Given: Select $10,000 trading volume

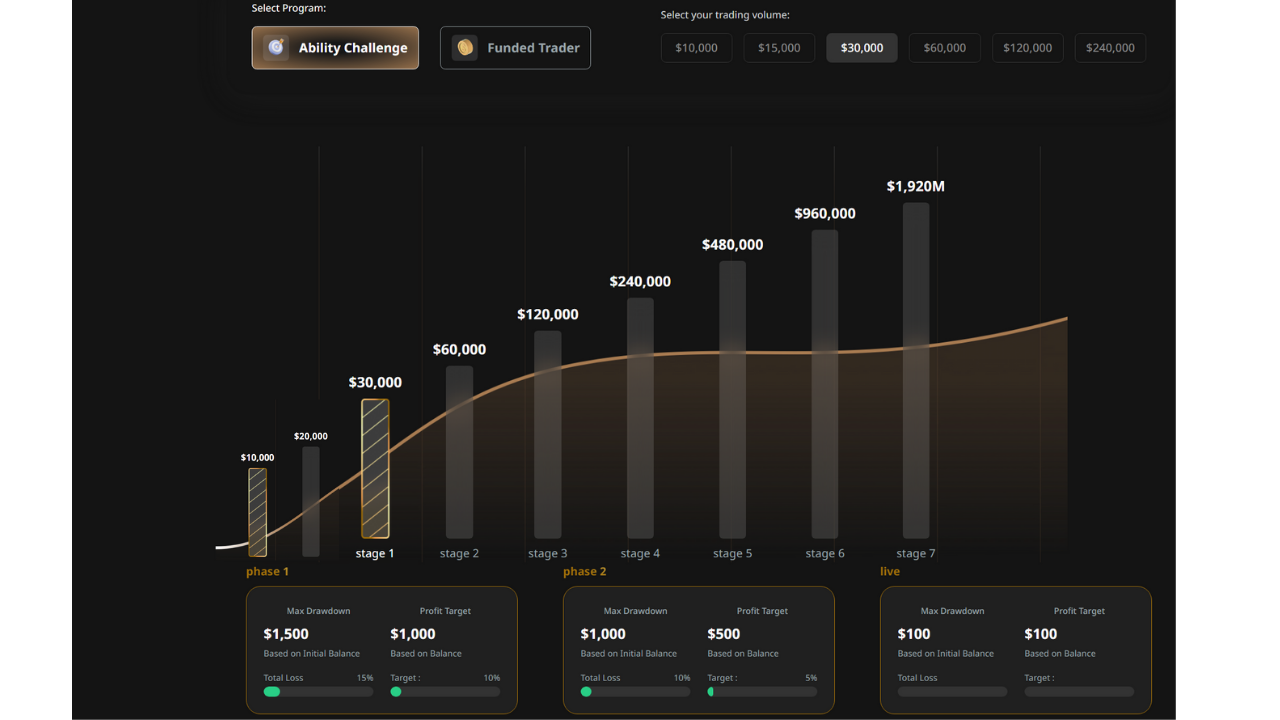Looking at the screenshot, I should tap(696, 48).
